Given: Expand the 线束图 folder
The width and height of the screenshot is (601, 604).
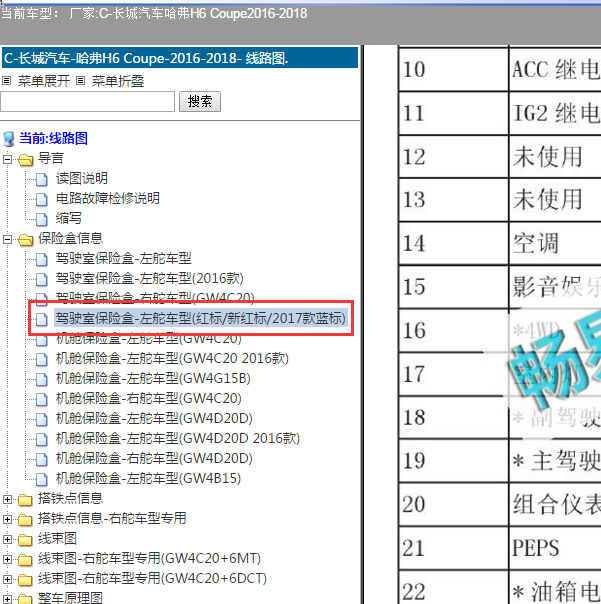Looking at the screenshot, I should point(7,540).
